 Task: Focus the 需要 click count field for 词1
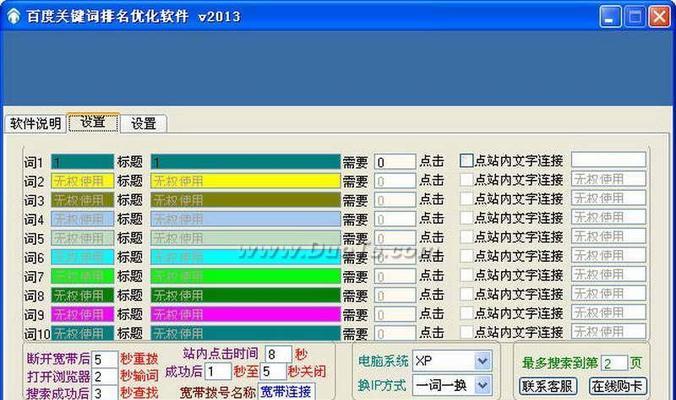[394, 161]
